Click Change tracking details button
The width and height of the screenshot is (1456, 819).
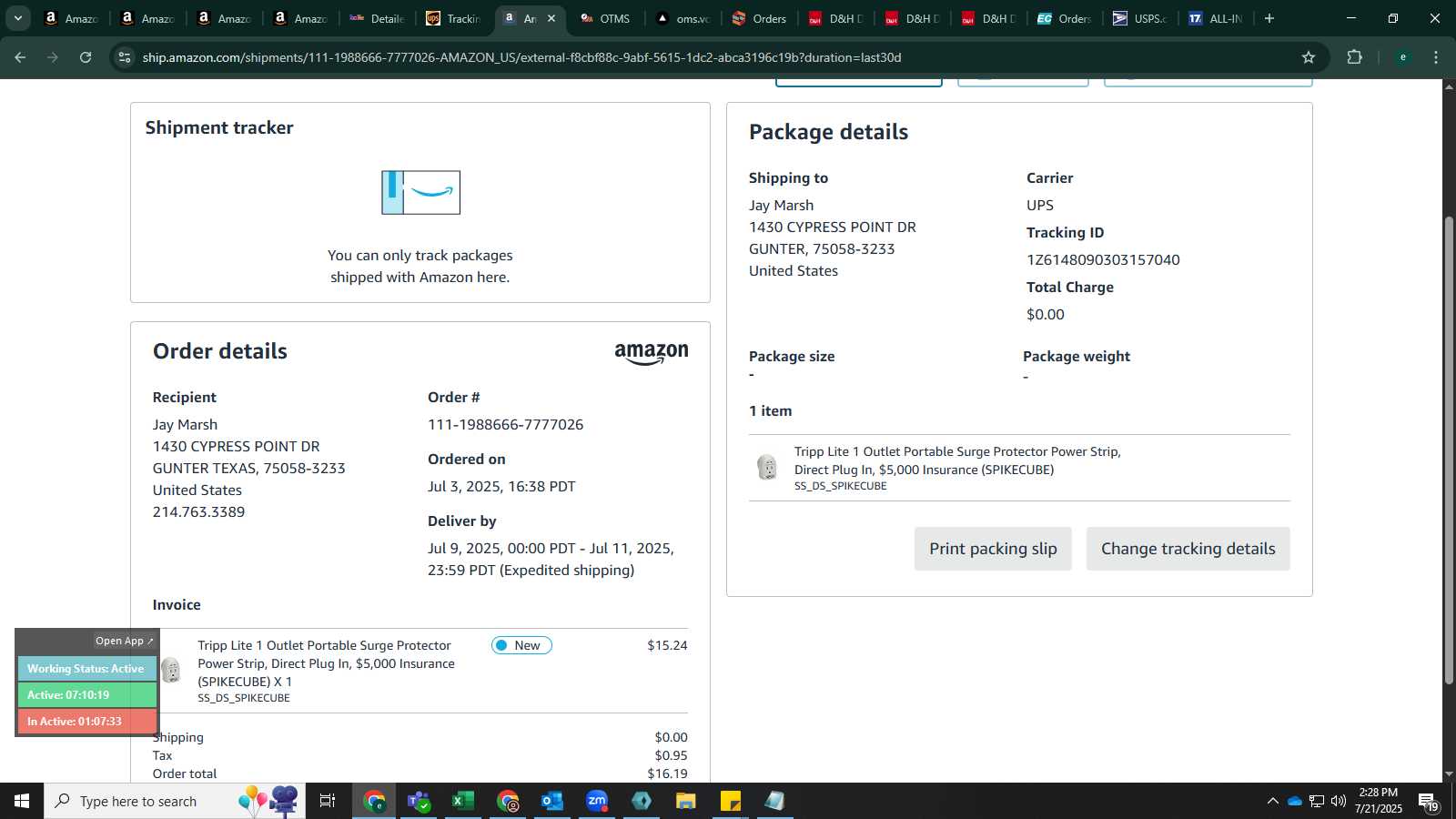1188,549
